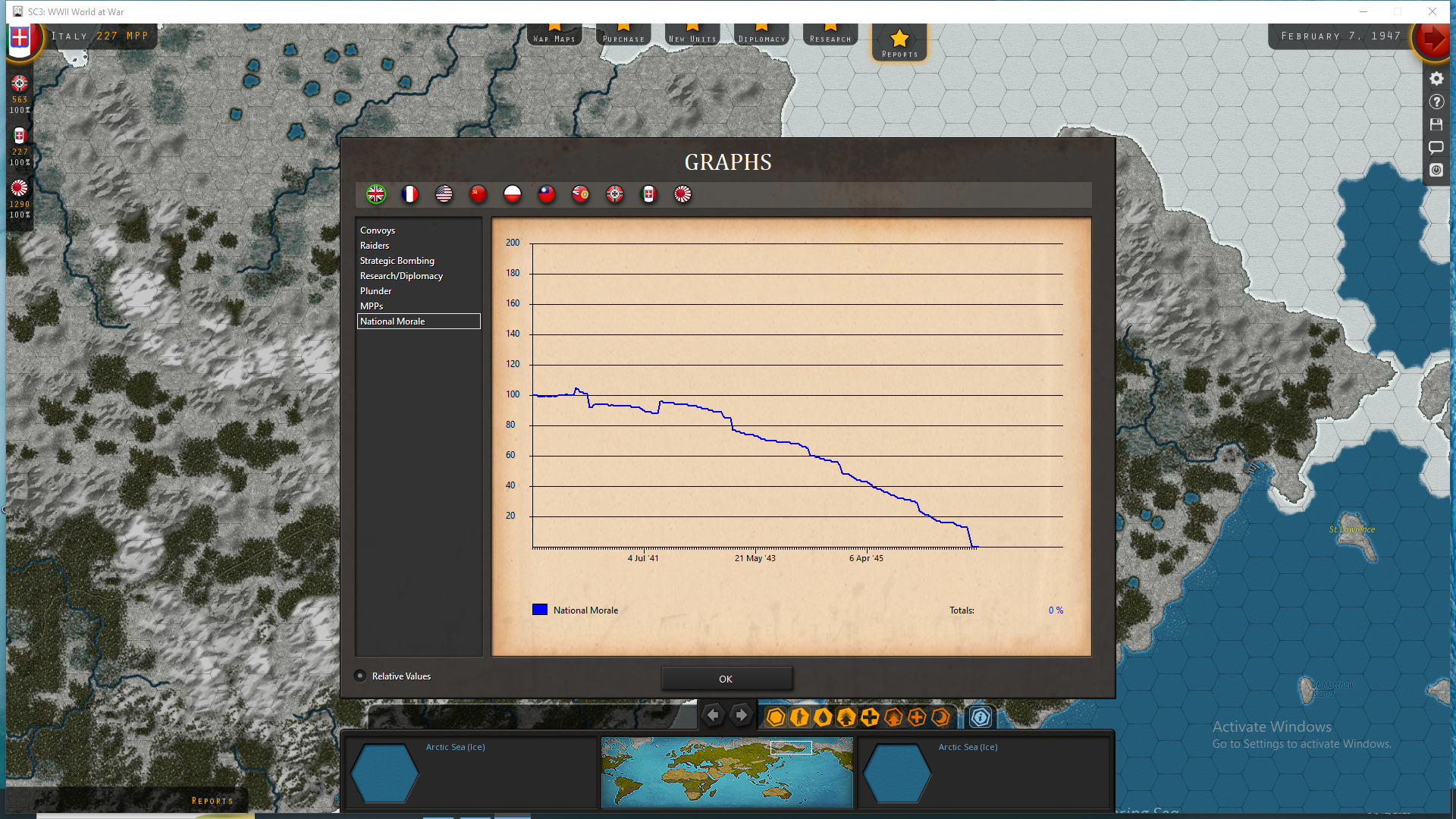1456x819 pixels.
Task: Click the New Units menu item
Action: click(x=692, y=33)
